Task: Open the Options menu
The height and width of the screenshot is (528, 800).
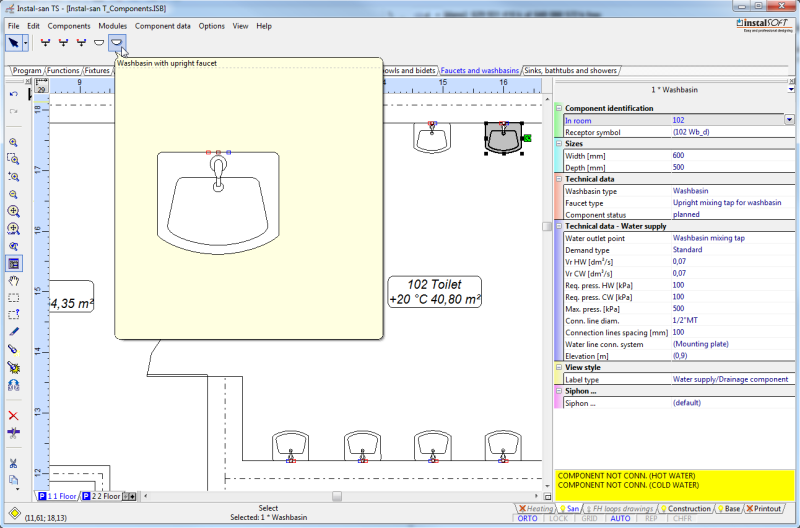Action: [212, 26]
